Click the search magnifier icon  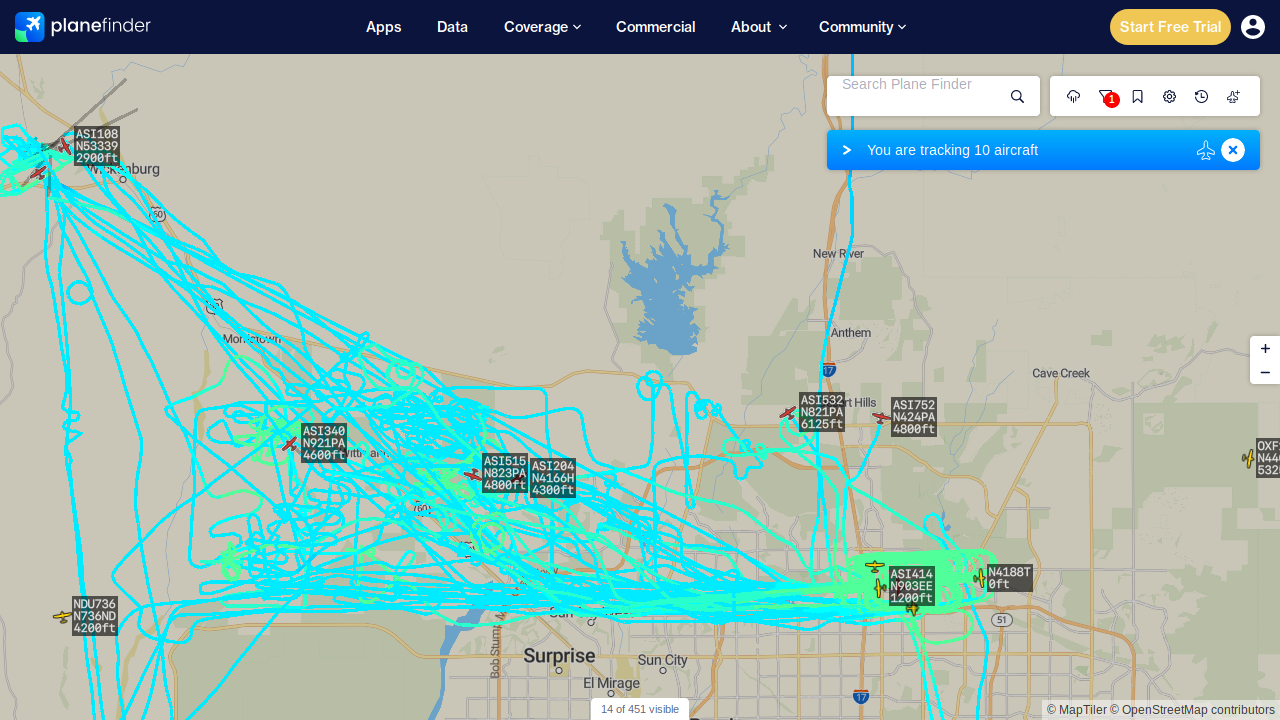(1018, 96)
